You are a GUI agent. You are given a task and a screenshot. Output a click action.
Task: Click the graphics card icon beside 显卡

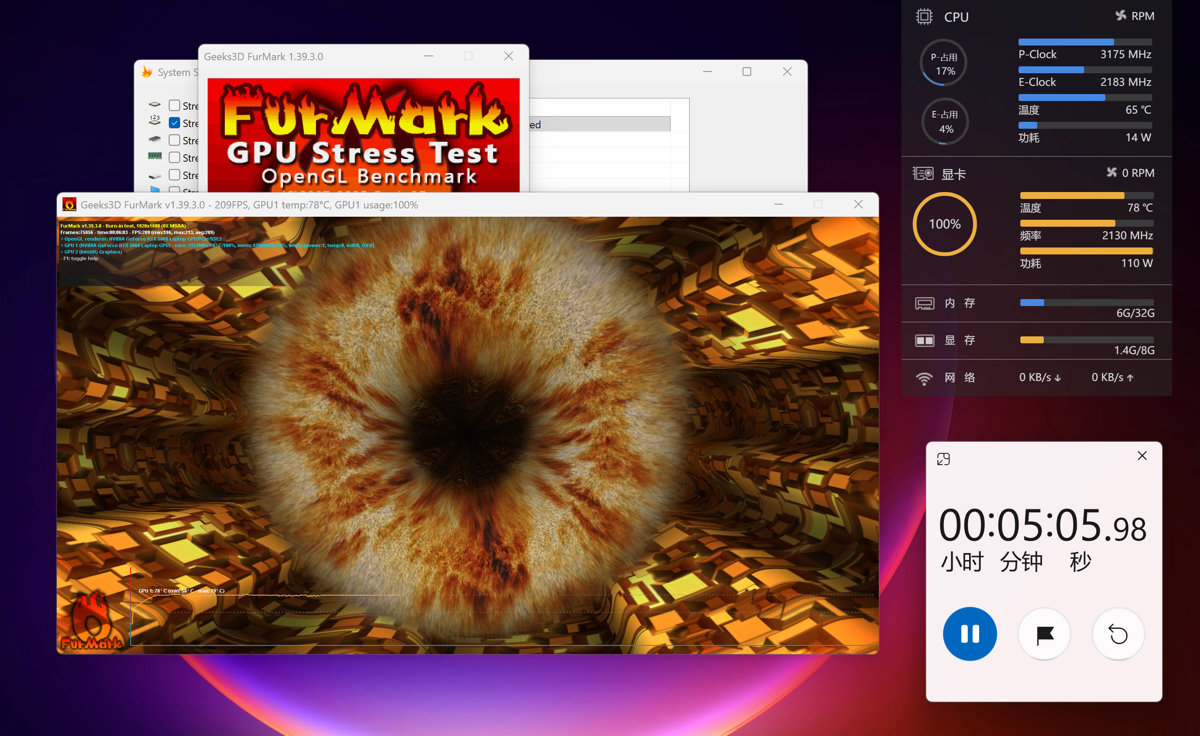pyautogui.click(x=923, y=173)
